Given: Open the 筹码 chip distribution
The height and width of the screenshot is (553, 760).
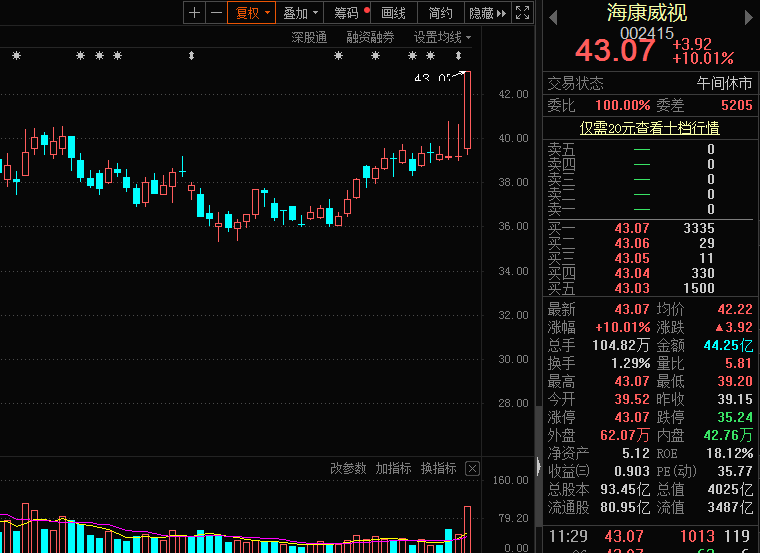Looking at the screenshot, I should tap(347, 13).
